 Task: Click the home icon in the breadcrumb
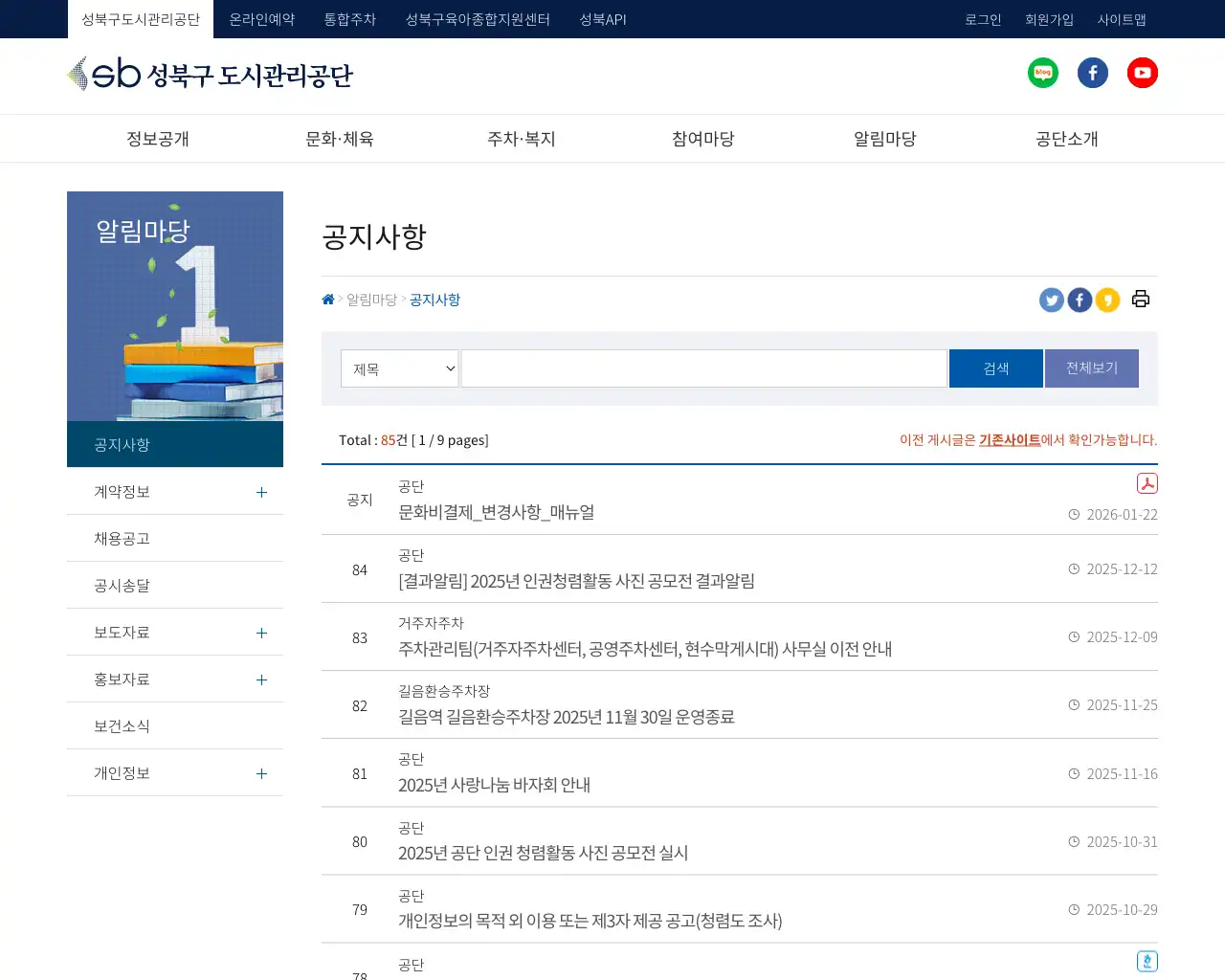point(327,299)
